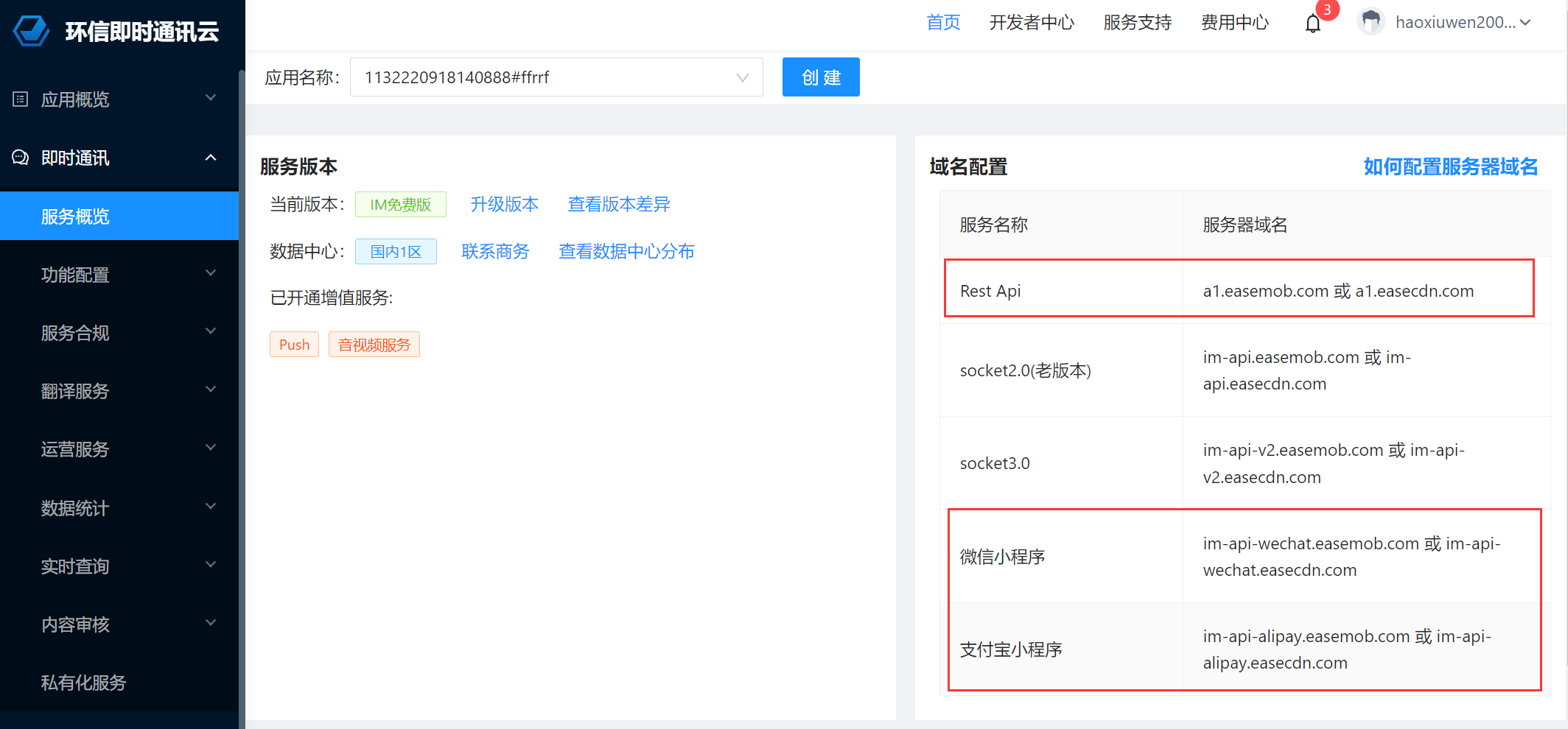Open the 应用名称 dropdown selector
The height and width of the screenshot is (729, 1568).
(x=556, y=77)
